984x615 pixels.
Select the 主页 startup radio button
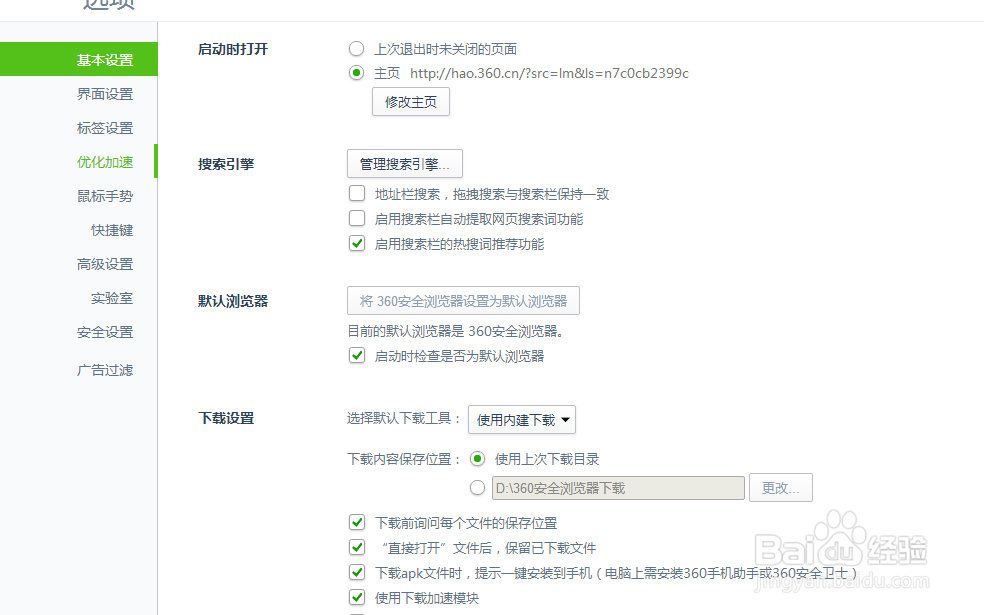click(x=356, y=73)
